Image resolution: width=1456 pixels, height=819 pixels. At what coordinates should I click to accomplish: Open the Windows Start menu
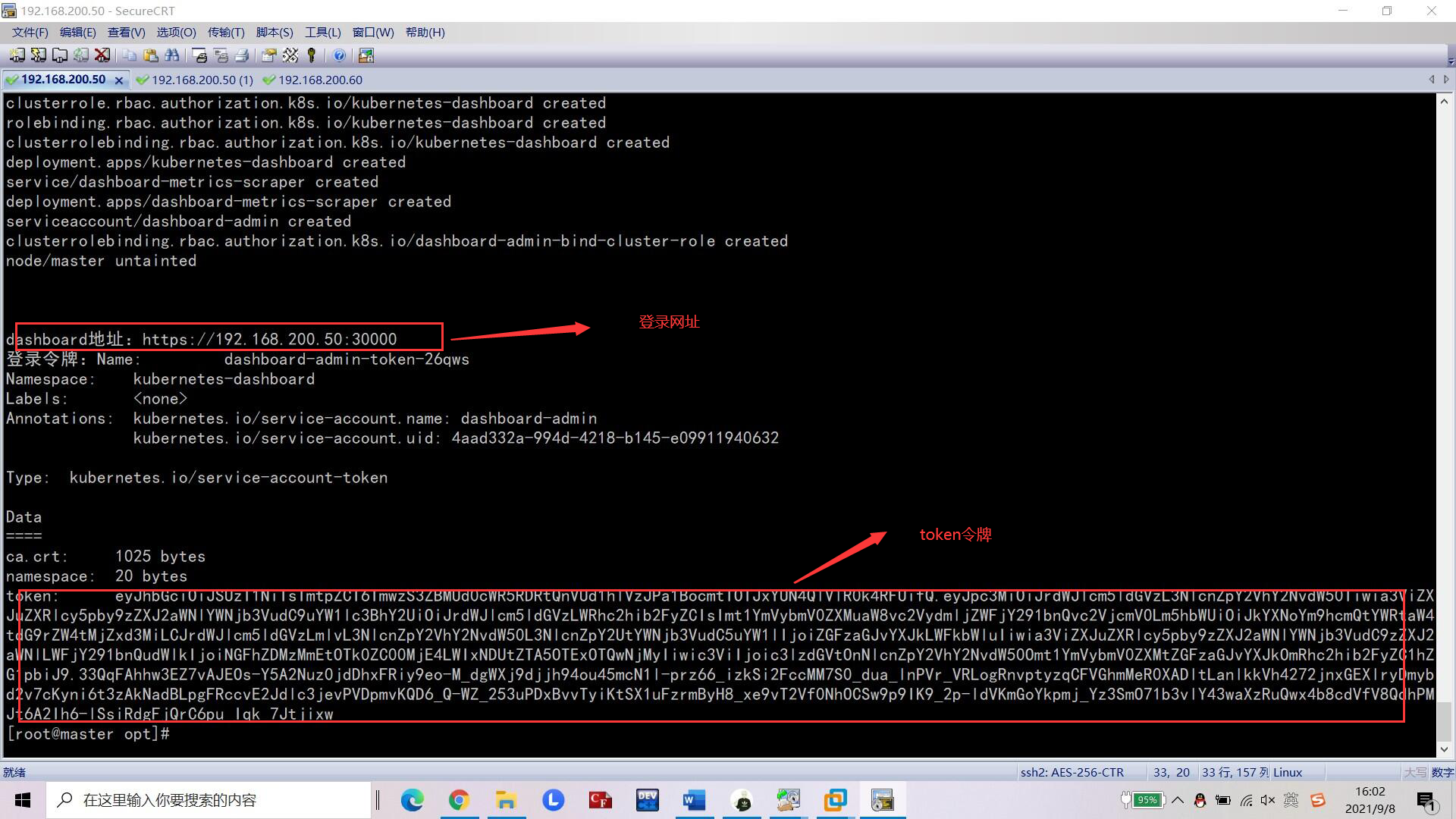22,800
